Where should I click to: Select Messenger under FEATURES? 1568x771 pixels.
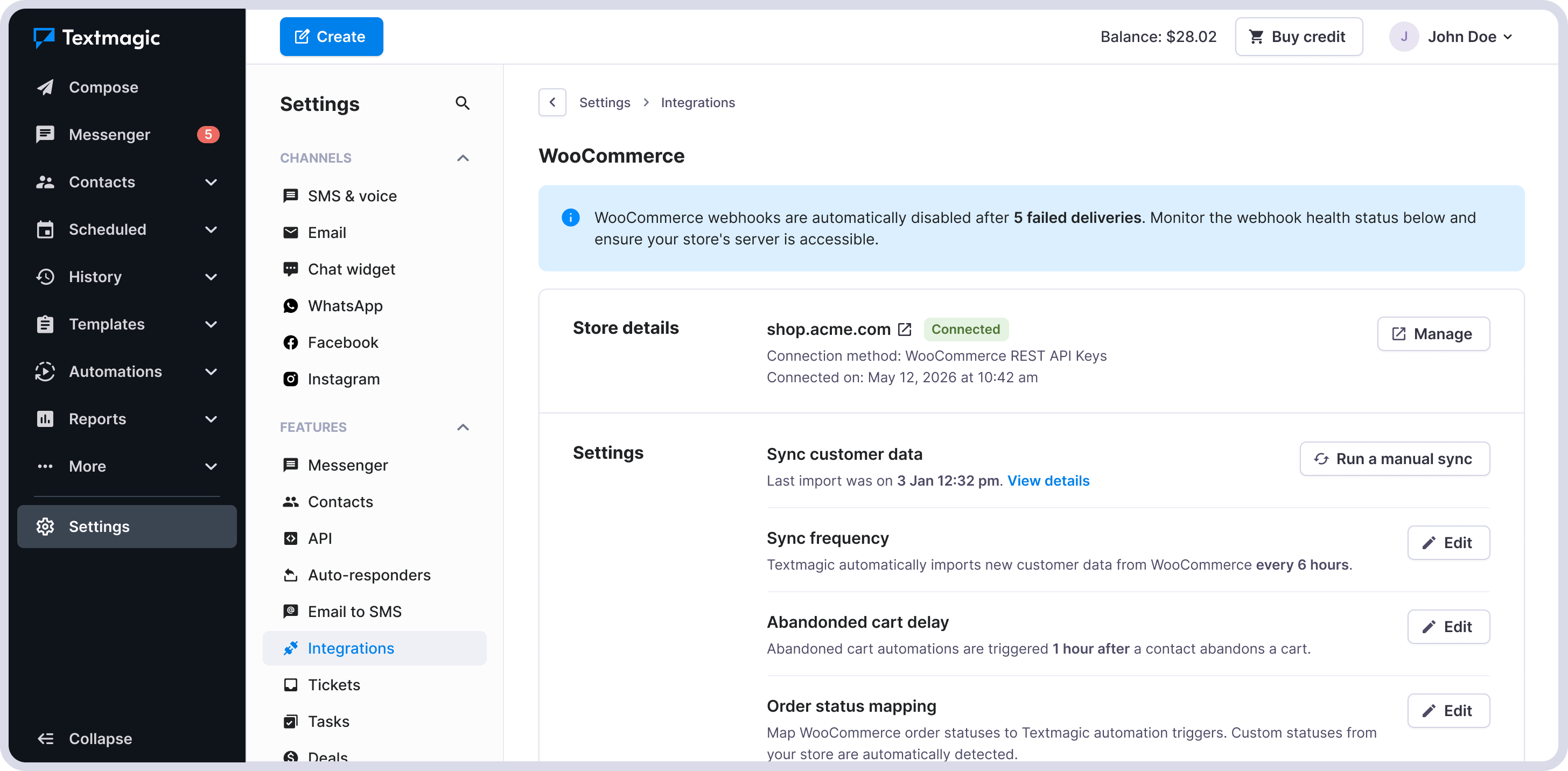click(x=374, y=465)
